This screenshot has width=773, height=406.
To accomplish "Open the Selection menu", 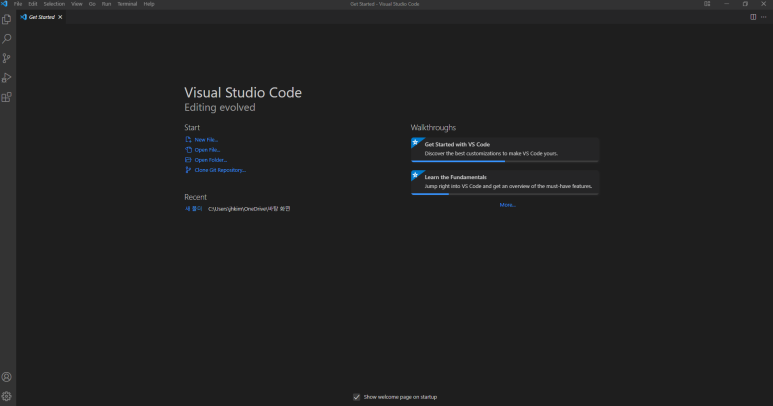I will click(54, 4).
